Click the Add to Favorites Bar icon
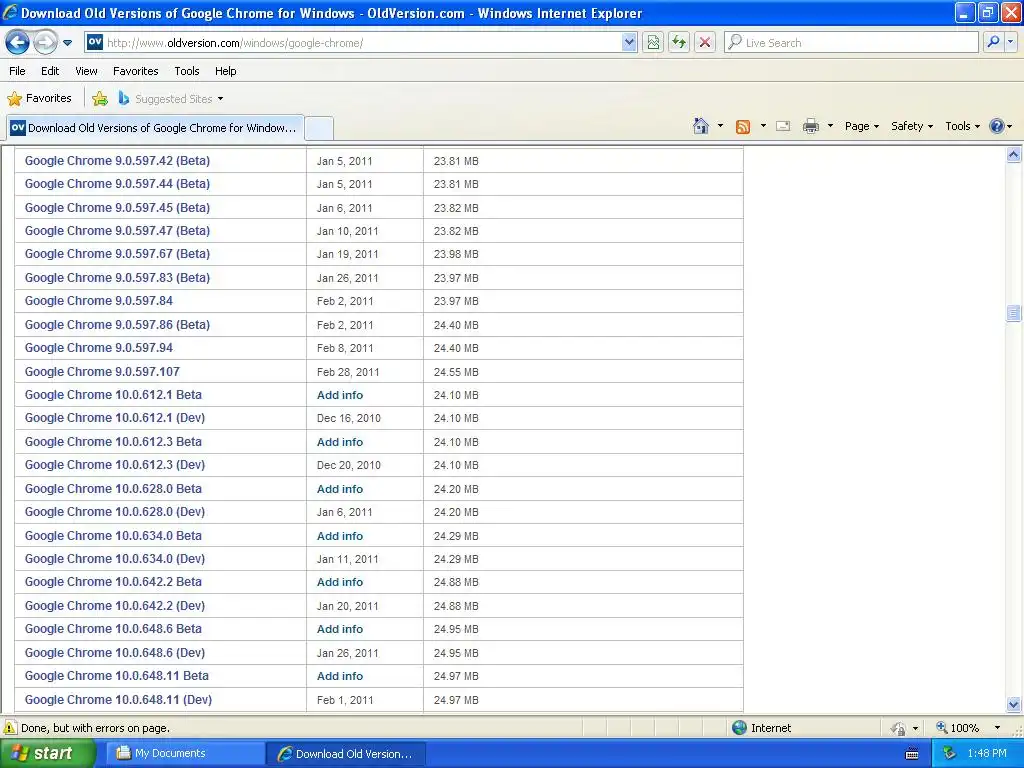Viewport: 1024px width, 768px height. point(100,99)
